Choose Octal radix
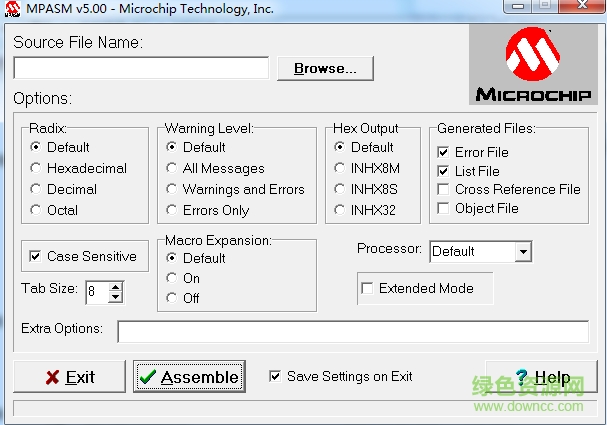This screenshot has height=425, width=607. click(x=36, y=210)
